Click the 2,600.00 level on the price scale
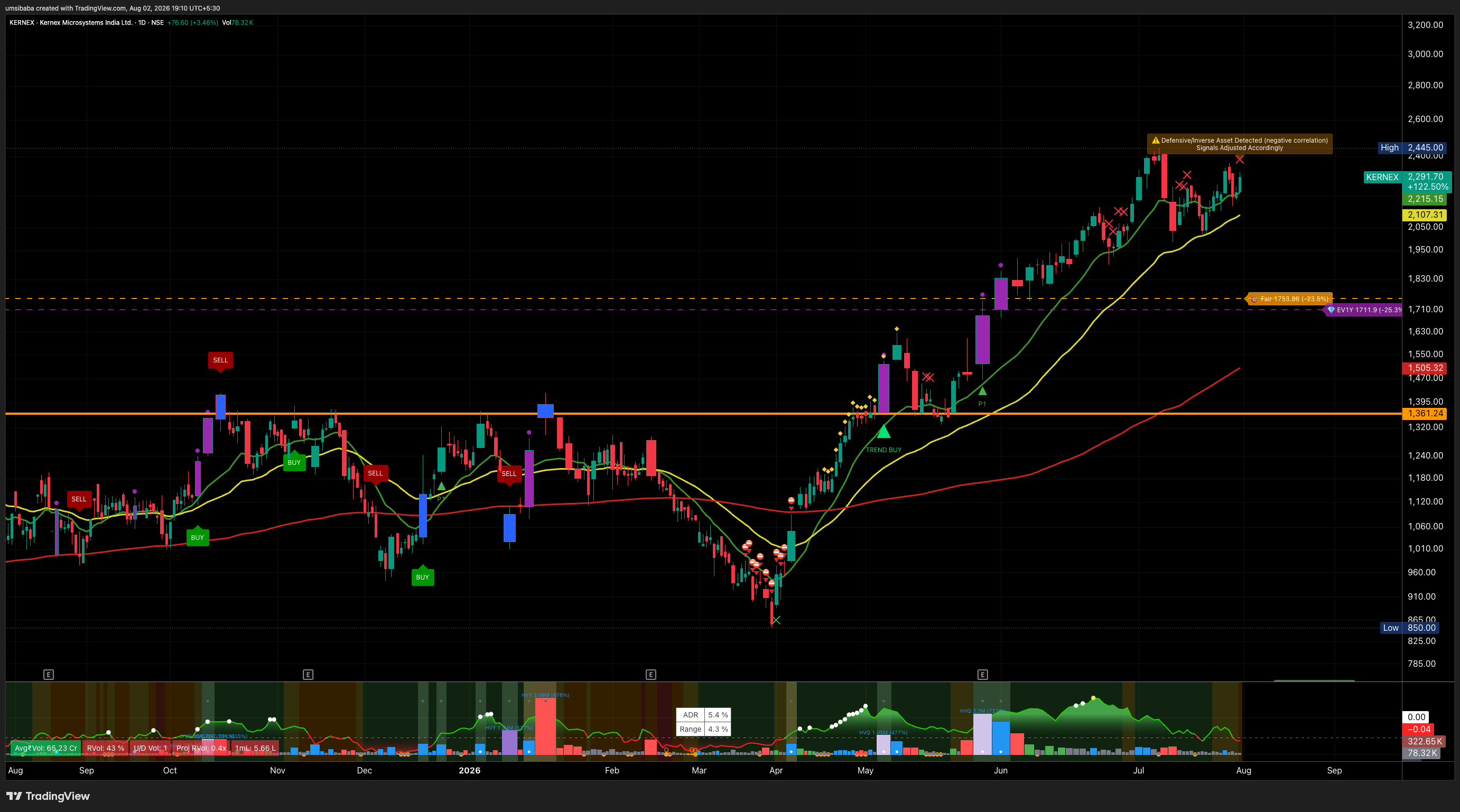Image resolution: width=1460 pixels, height=812 pixels. pyautogui.click(x=1426, y=119)
